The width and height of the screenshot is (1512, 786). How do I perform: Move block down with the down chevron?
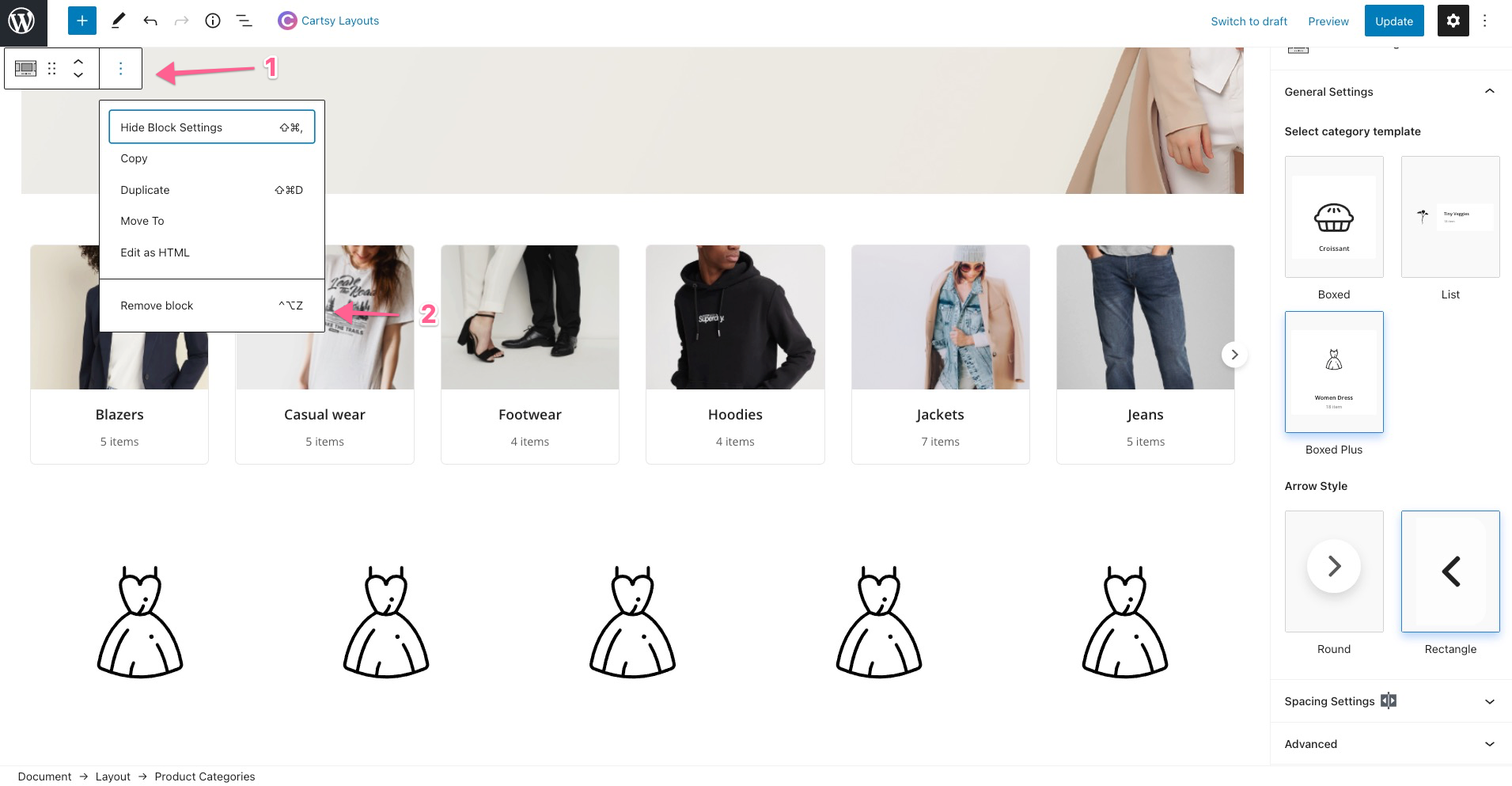pos(78,75)
